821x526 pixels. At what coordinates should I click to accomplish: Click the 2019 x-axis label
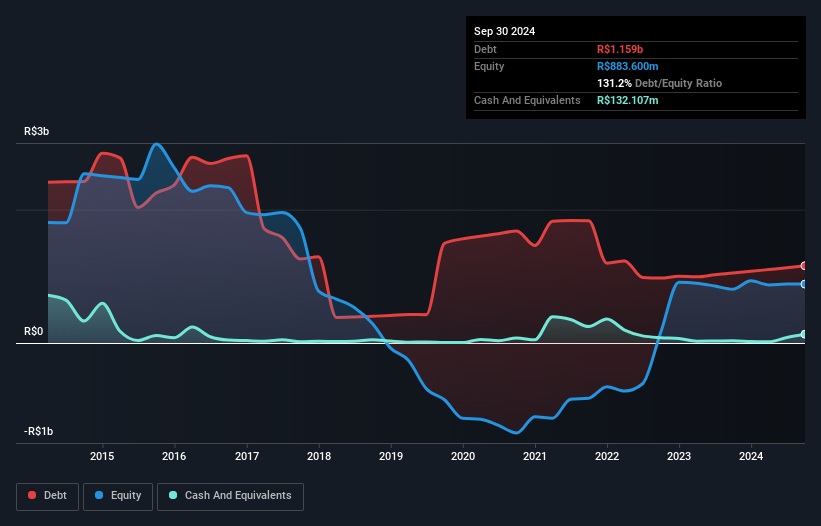pyautogui.click(x=391, y=456)
